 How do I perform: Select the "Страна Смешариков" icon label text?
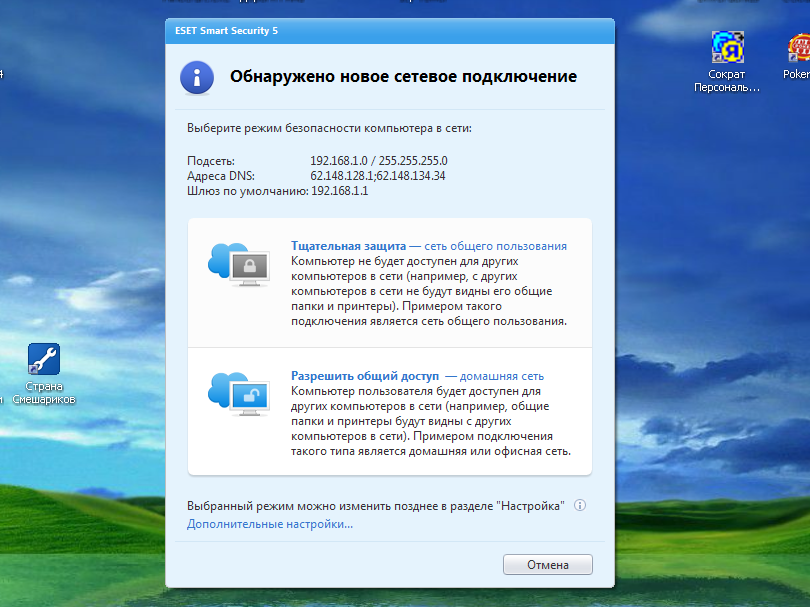[44, 393]
